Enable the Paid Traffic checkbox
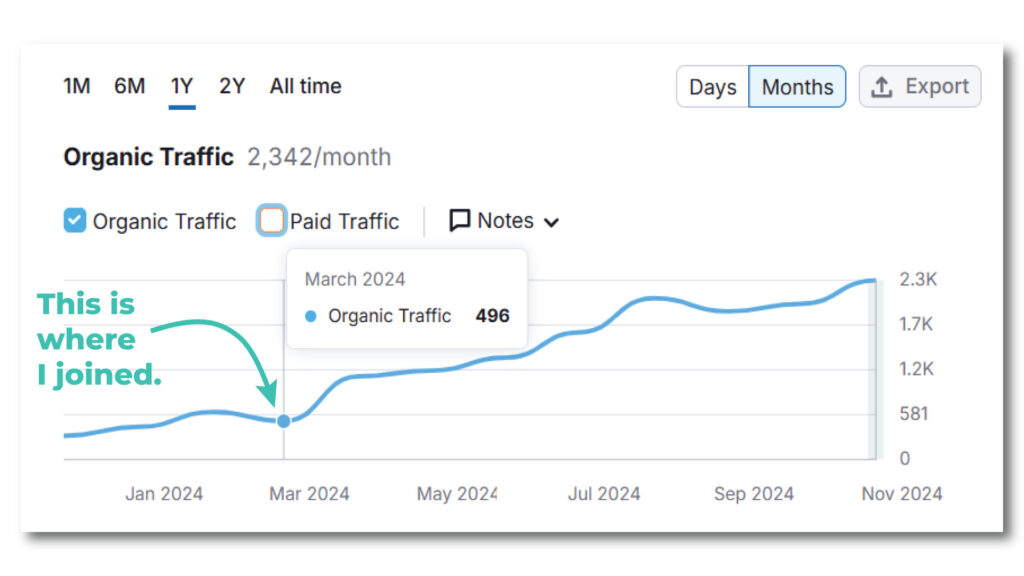The image size is (1024, 576). click(x=271, y=220)
